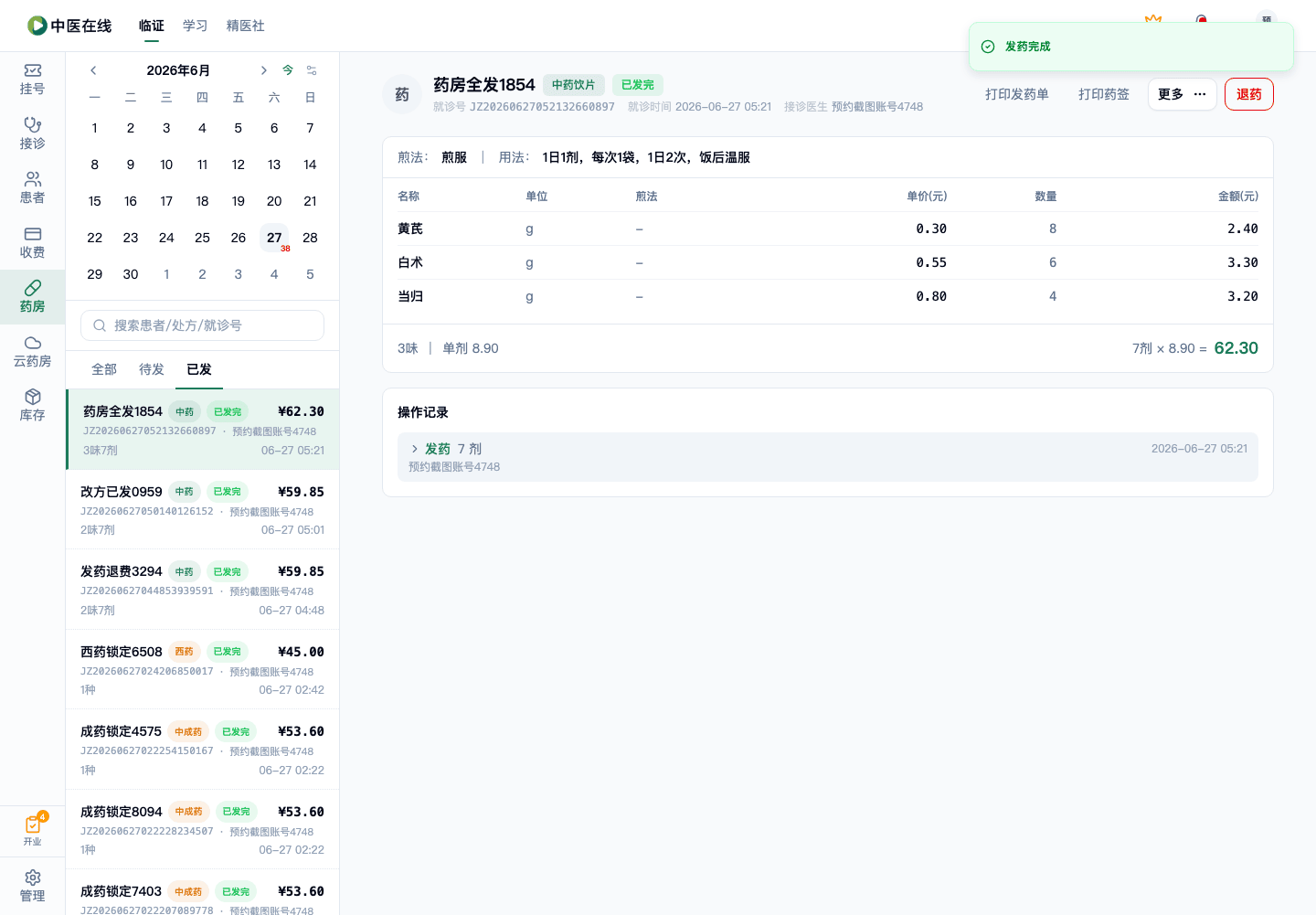Click 打印药签 print label button
This screenshot has height=915, width=1316.
pos(1104,94)
